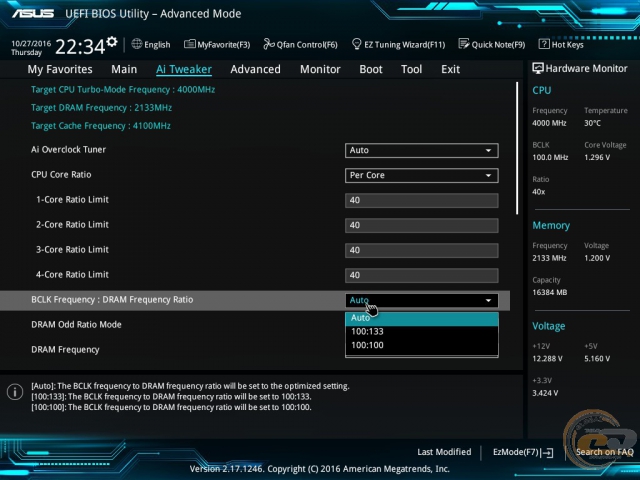This screenshot has width=640, height=480.
Task: Click the +12V reading 12.288 V
Action: [547, 359]
